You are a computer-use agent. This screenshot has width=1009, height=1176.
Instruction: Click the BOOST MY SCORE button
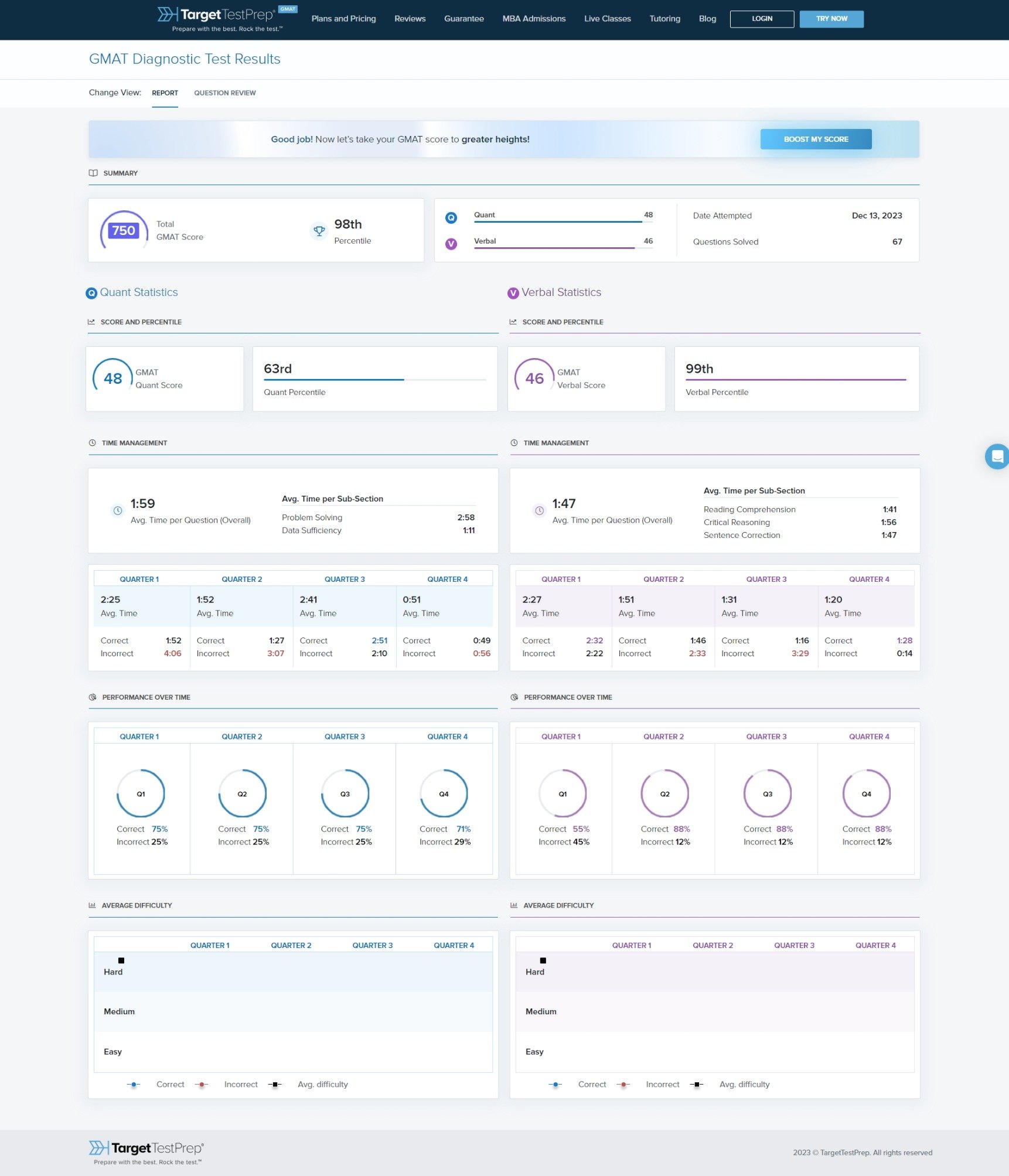pyautogui.click(x=816, y=139)
